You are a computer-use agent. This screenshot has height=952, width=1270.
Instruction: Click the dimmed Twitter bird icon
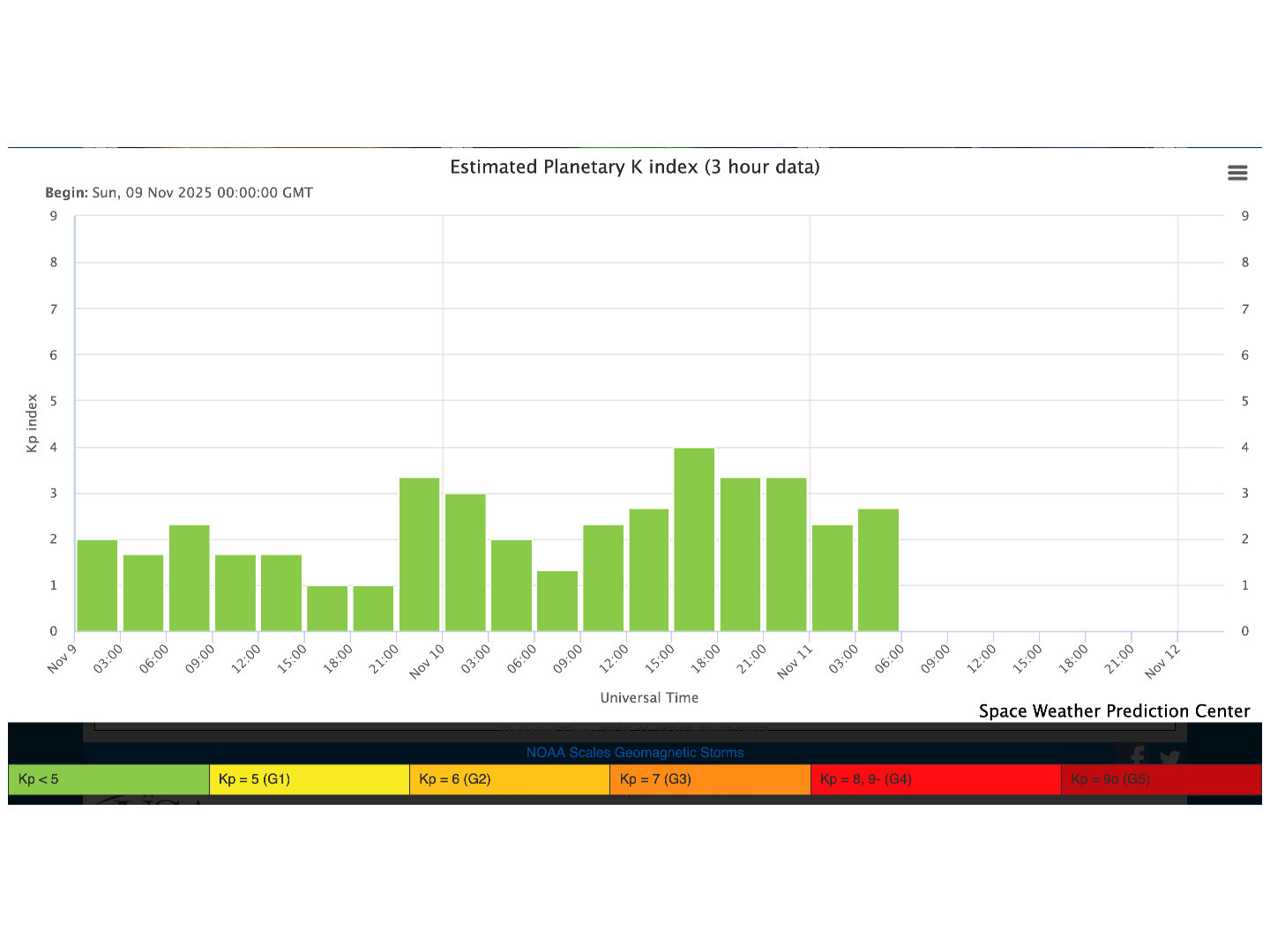[x=1170, y=757]
